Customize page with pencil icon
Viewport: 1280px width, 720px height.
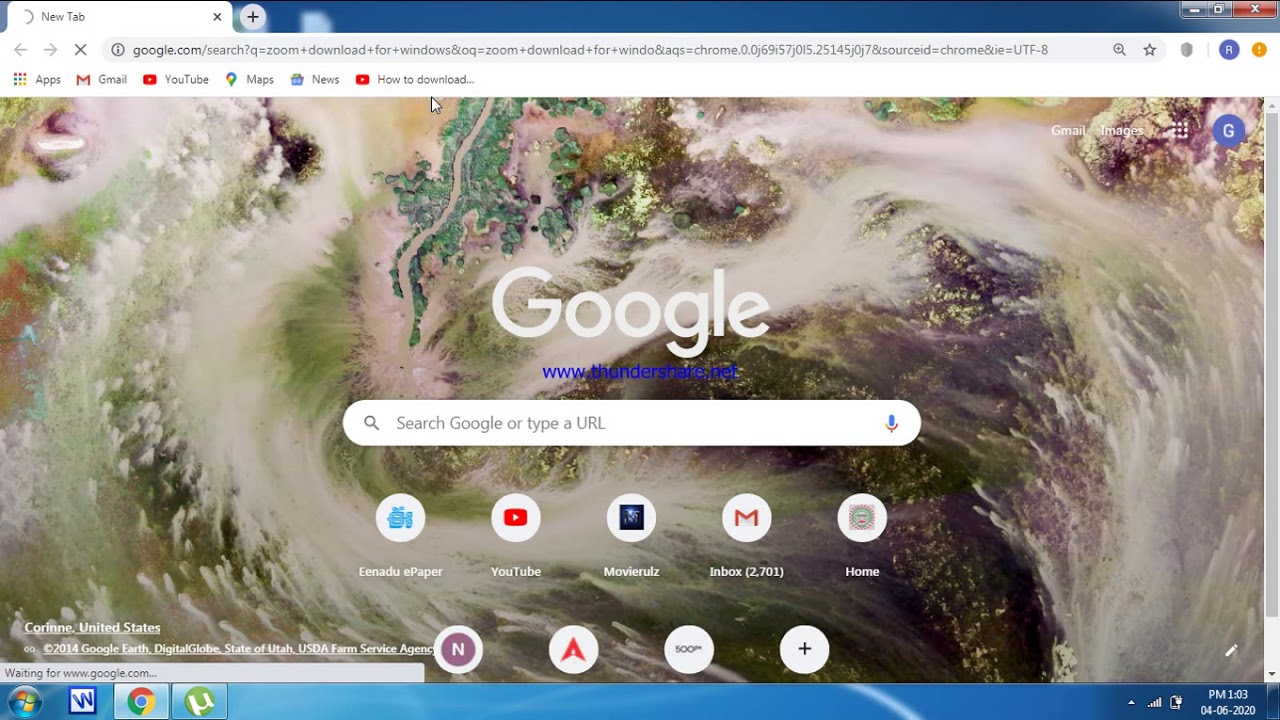(x=1231, y=650)
